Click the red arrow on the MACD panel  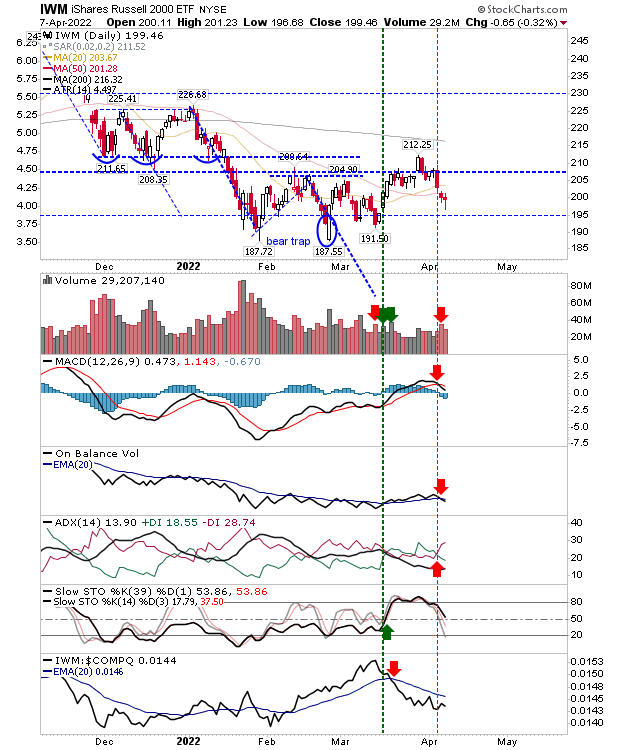pos(437,372)
